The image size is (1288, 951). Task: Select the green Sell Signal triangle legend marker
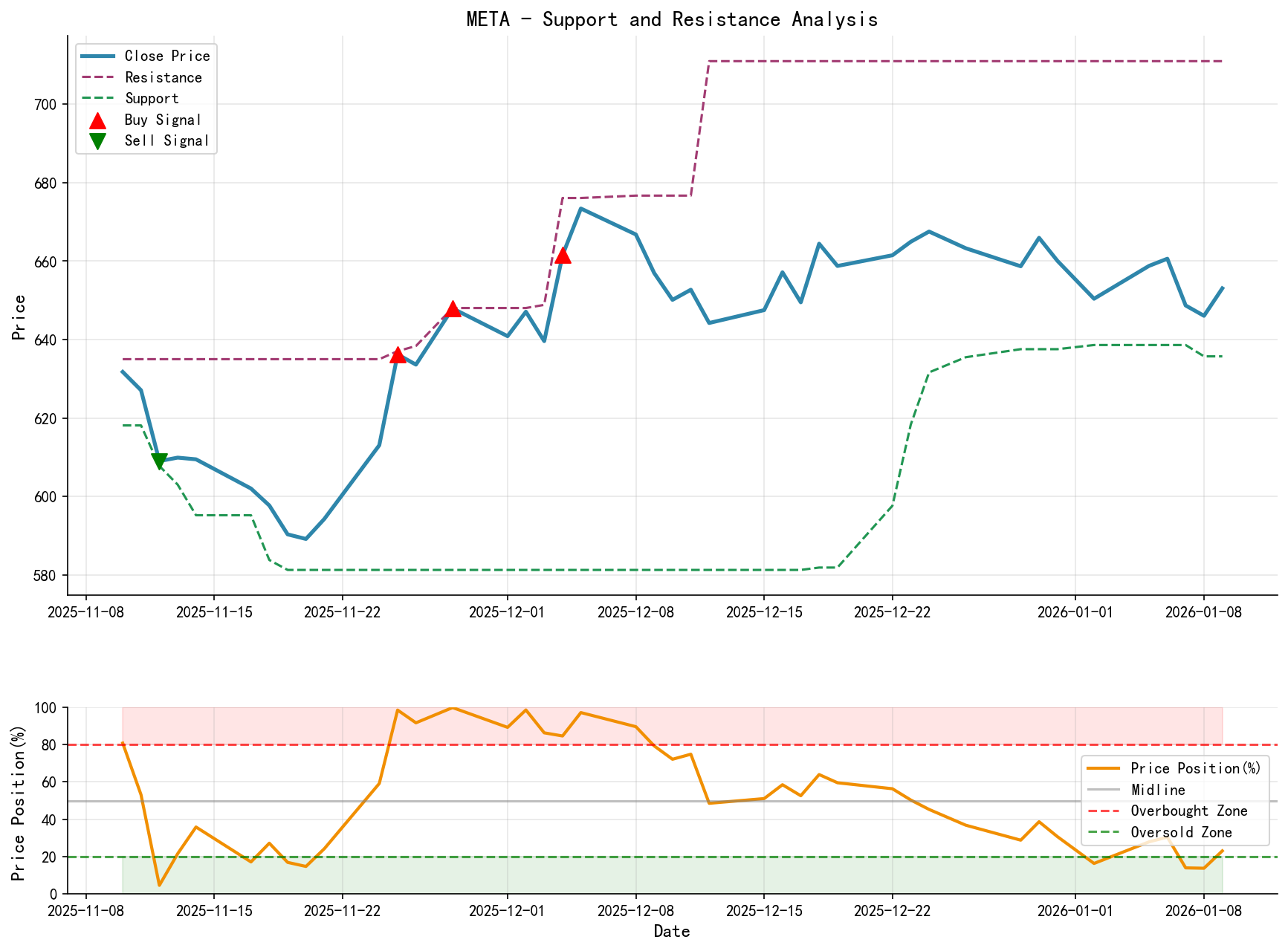click(x=97, y=140)
